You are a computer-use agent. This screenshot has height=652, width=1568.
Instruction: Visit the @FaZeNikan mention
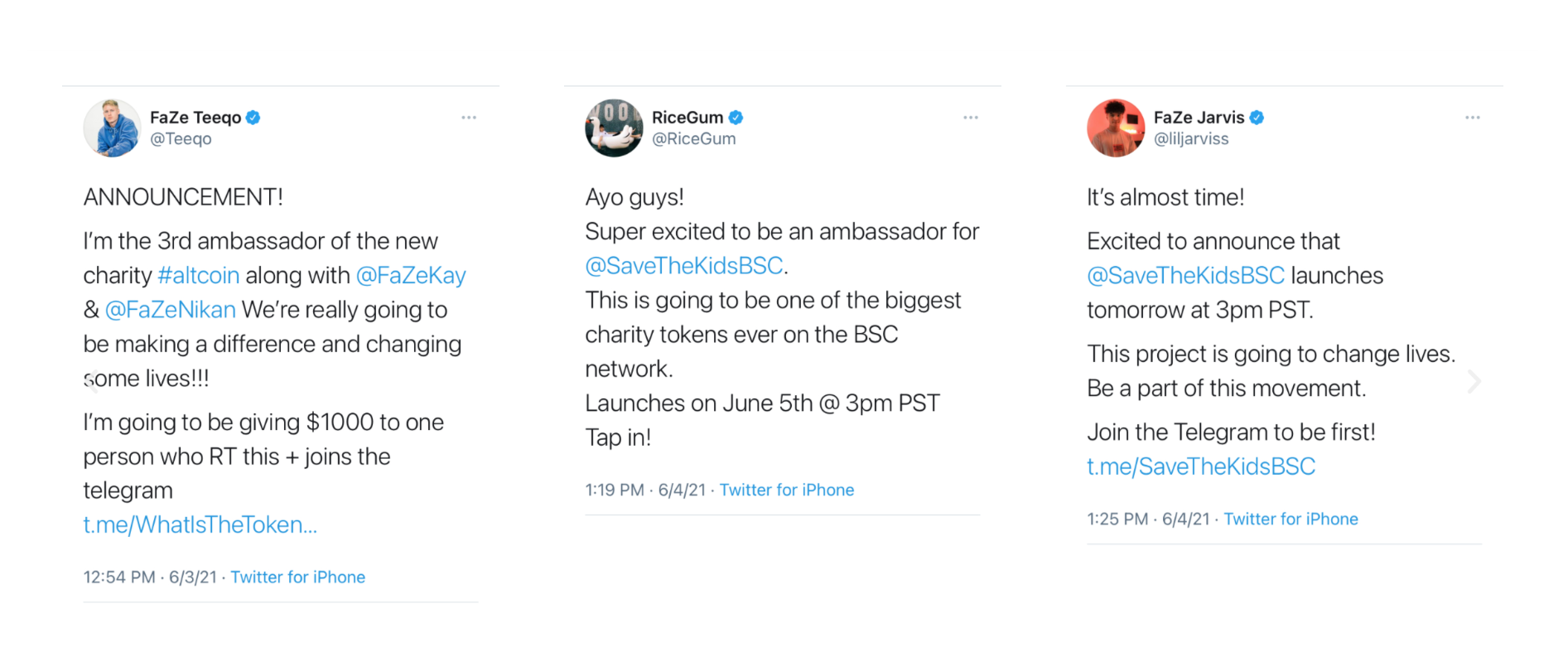[x=171, y=310]
